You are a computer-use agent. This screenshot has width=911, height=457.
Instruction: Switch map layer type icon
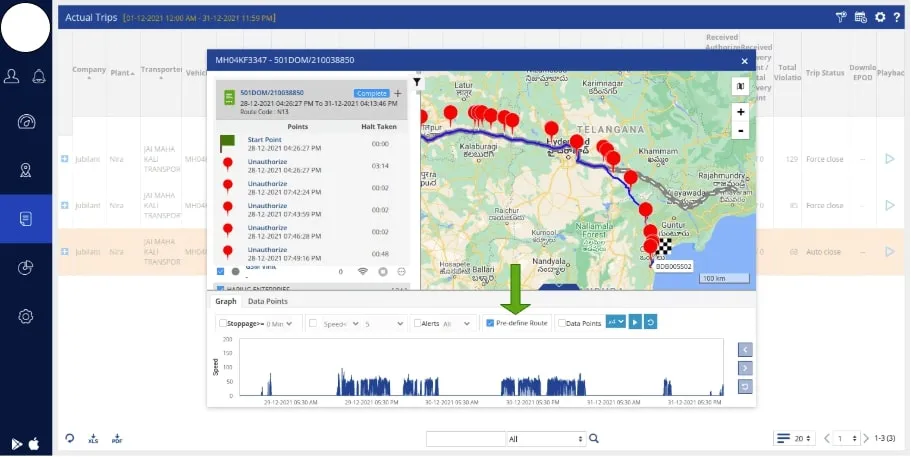(740, 87)
